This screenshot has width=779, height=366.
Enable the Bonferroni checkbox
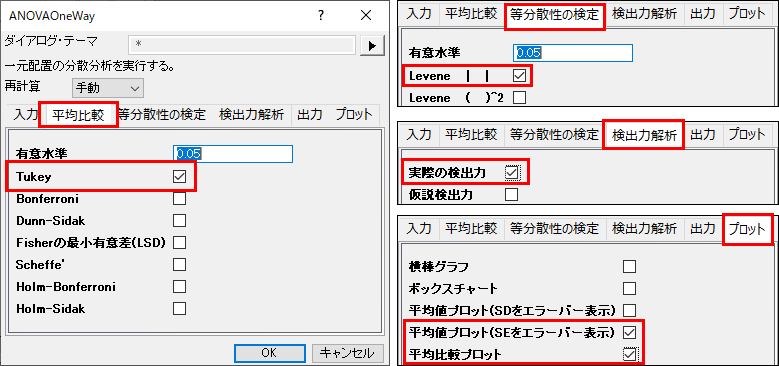(179, 199)
